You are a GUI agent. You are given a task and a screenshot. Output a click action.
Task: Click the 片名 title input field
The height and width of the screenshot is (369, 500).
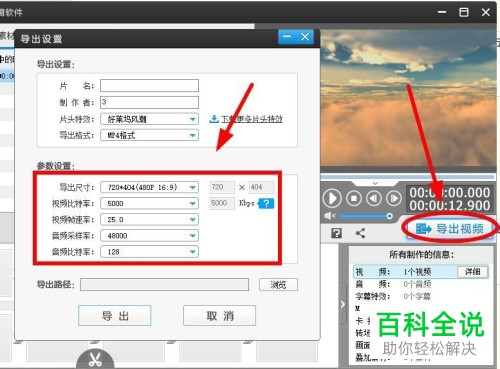(x=149, y=86)
